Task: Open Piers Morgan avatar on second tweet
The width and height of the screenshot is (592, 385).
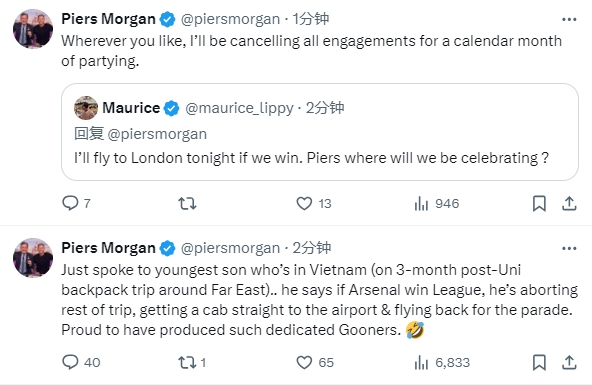Action: (33, 258)
